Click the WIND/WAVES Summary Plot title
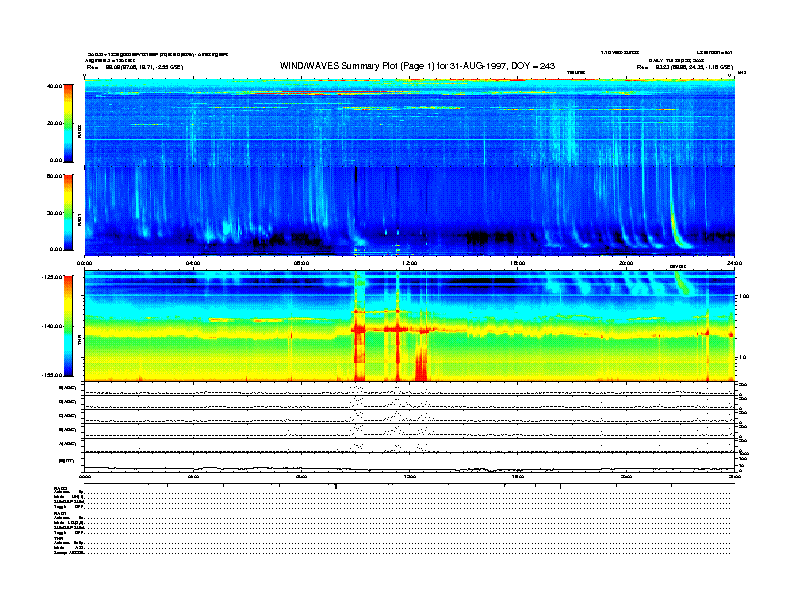792x612 pixels. 417,66
